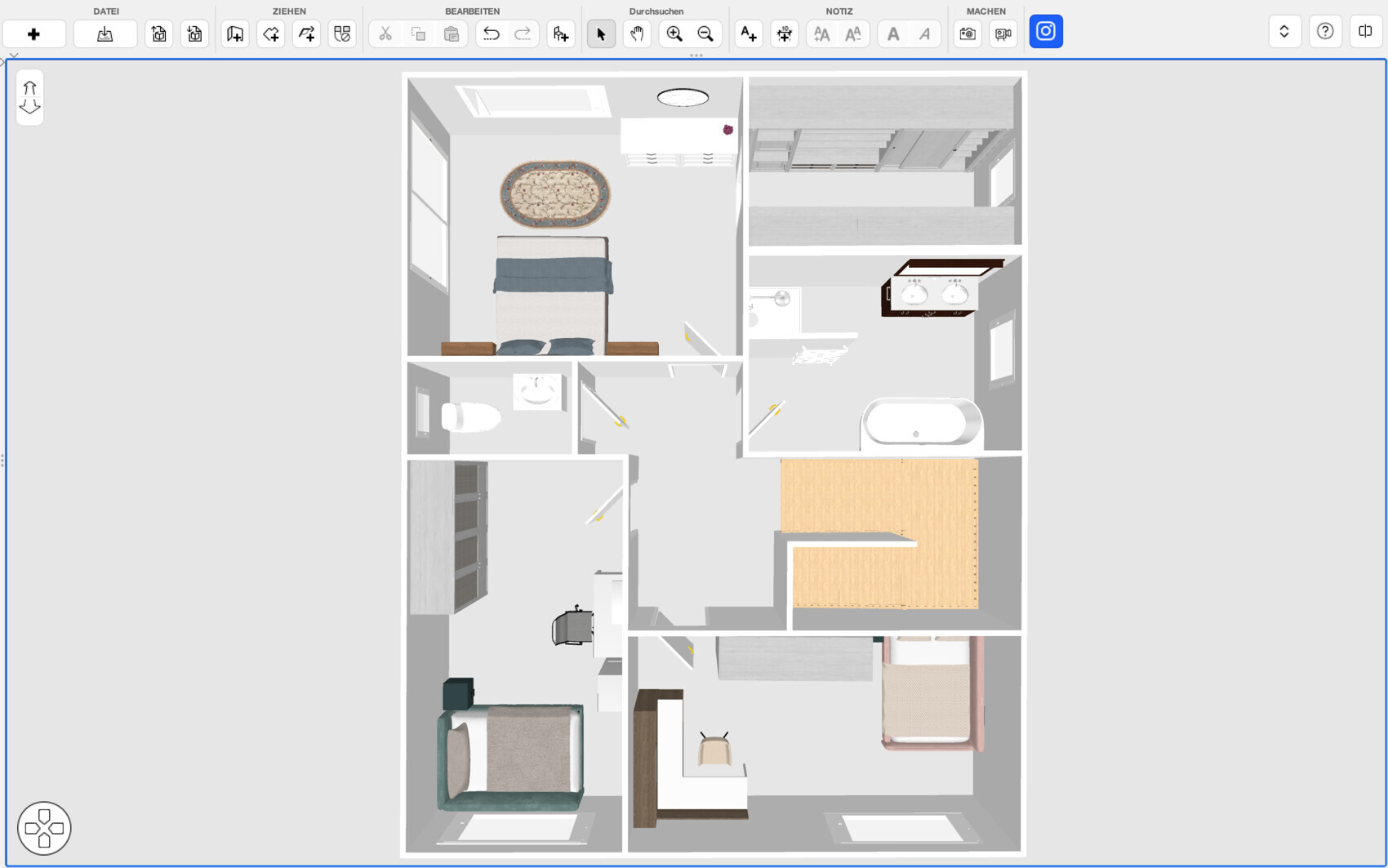Click the navigation pad control
The height and width of the screenshot is (868, 1388).
click(x=44, y=828)
